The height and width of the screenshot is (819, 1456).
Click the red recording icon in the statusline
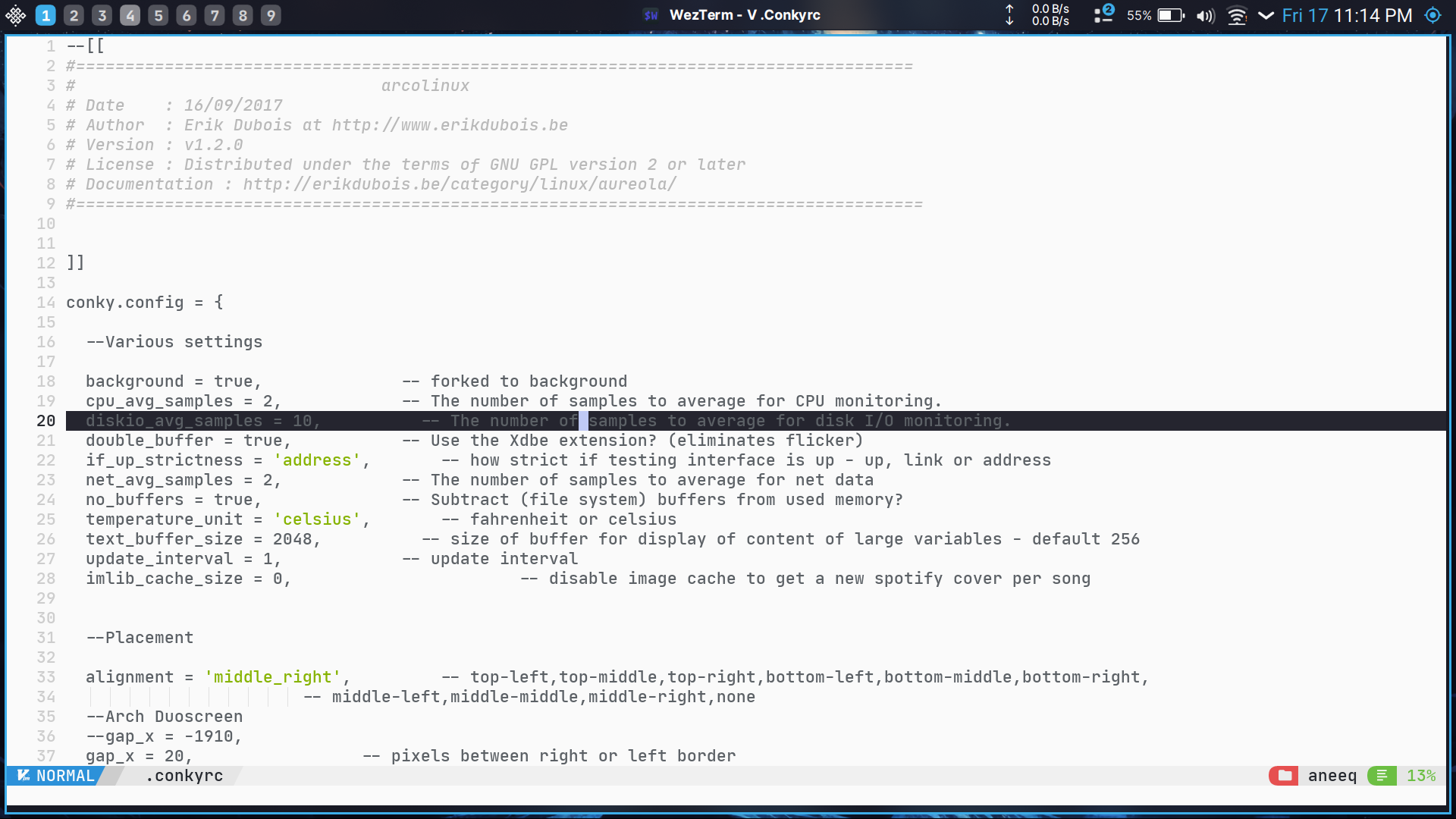(1283, 776)
